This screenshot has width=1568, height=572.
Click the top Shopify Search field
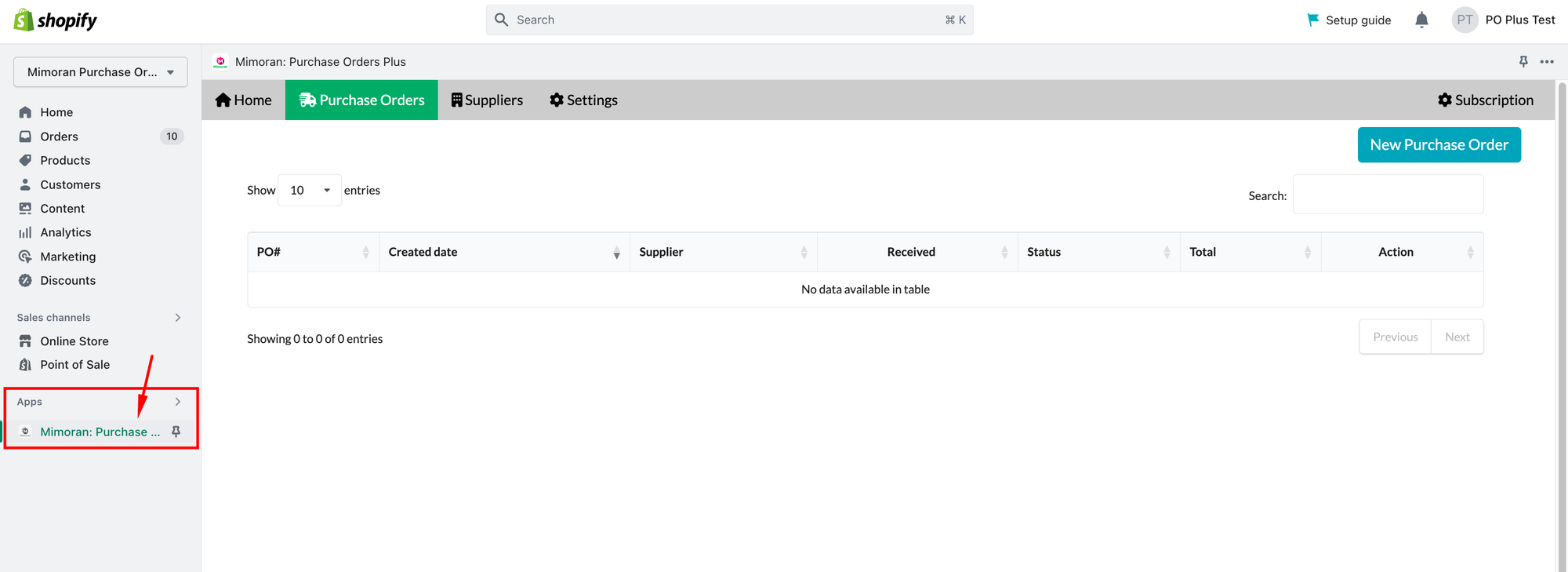click(x=730, y=20)
